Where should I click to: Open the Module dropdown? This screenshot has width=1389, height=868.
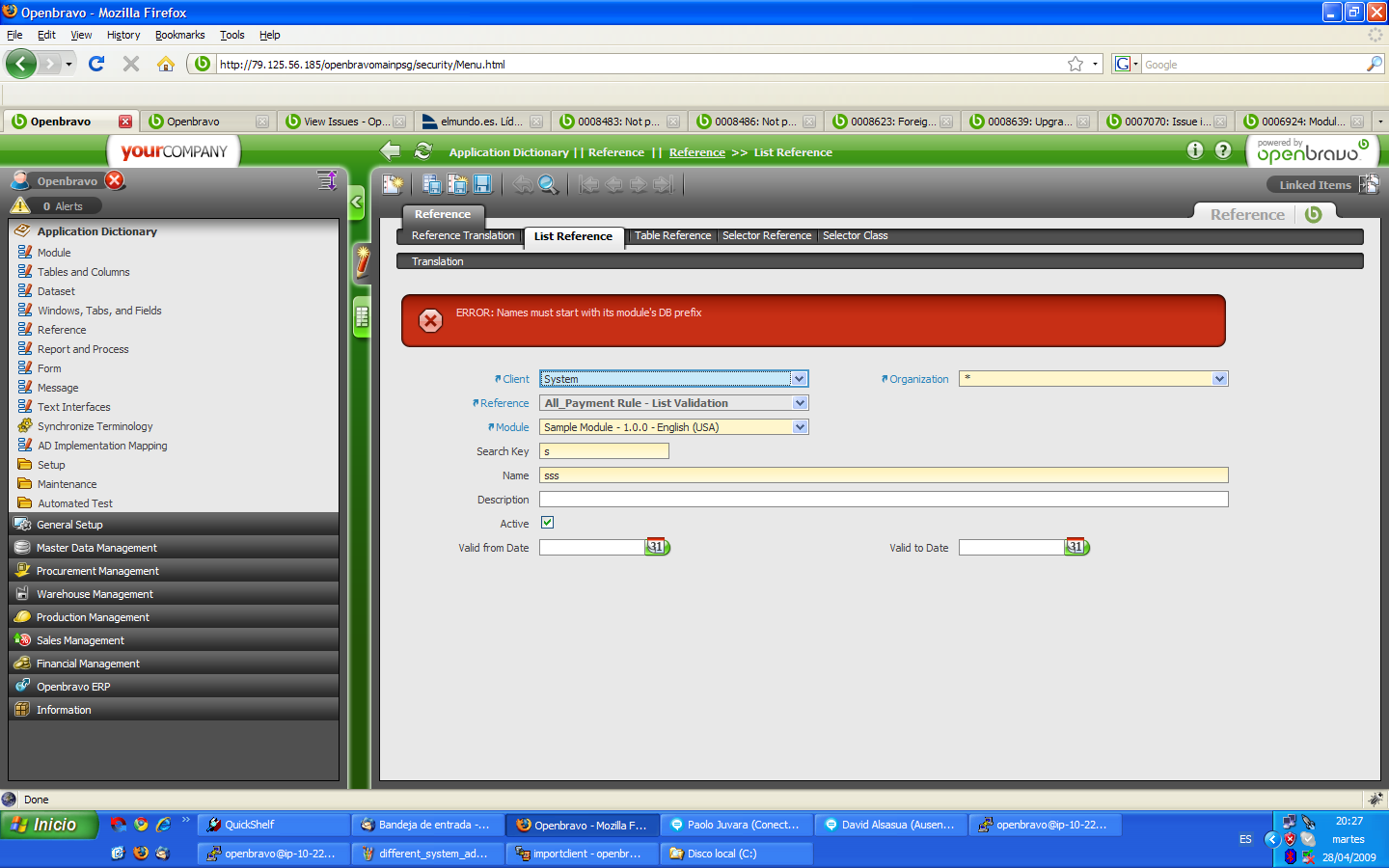[800, 427]
